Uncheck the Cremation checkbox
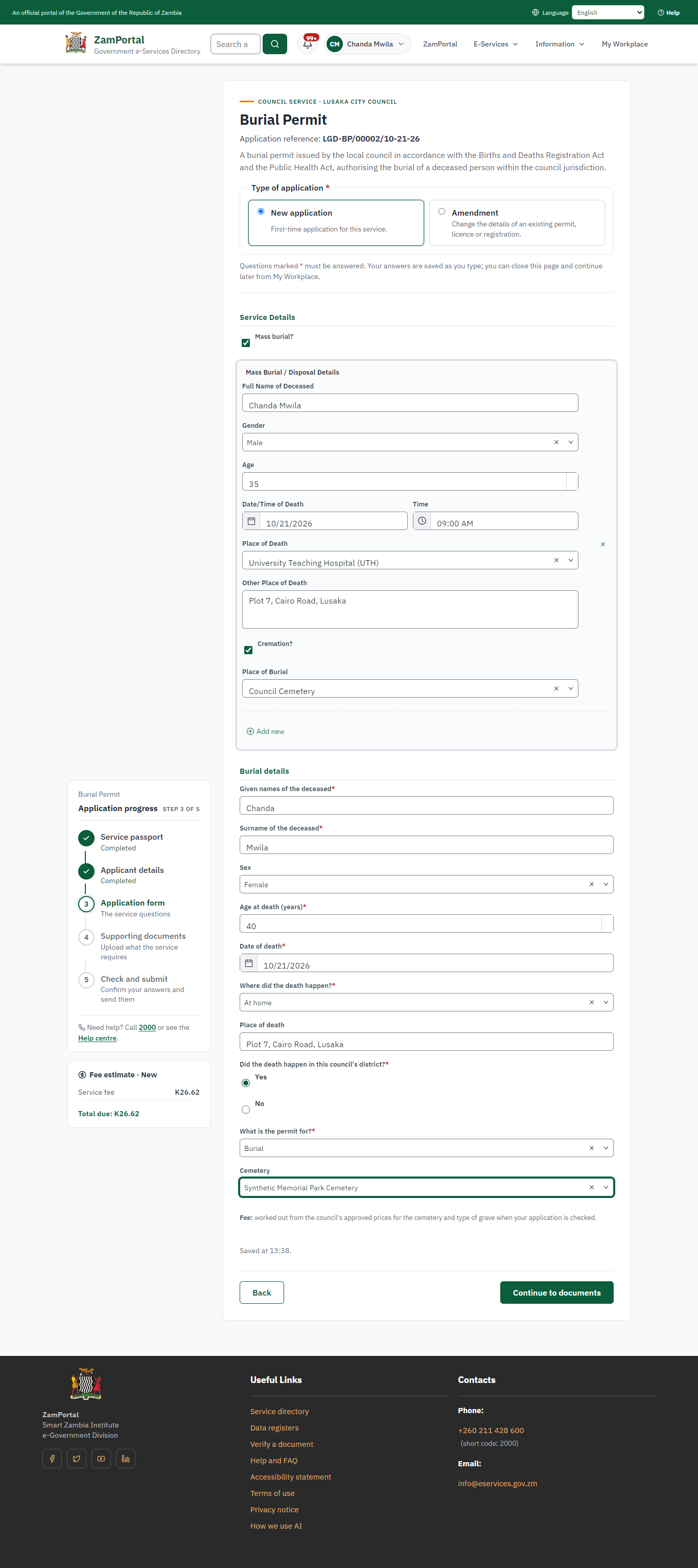 [x=248, y=650]
